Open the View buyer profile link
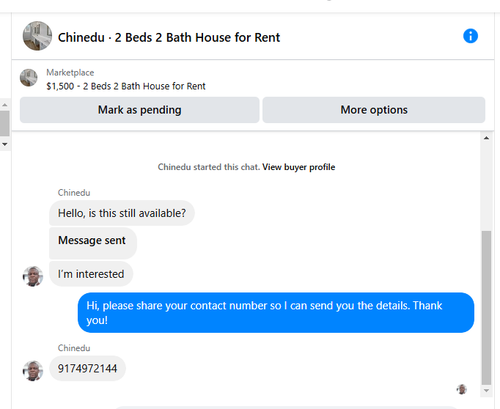This screenshot has width=500, height=409. coord(299,167)
